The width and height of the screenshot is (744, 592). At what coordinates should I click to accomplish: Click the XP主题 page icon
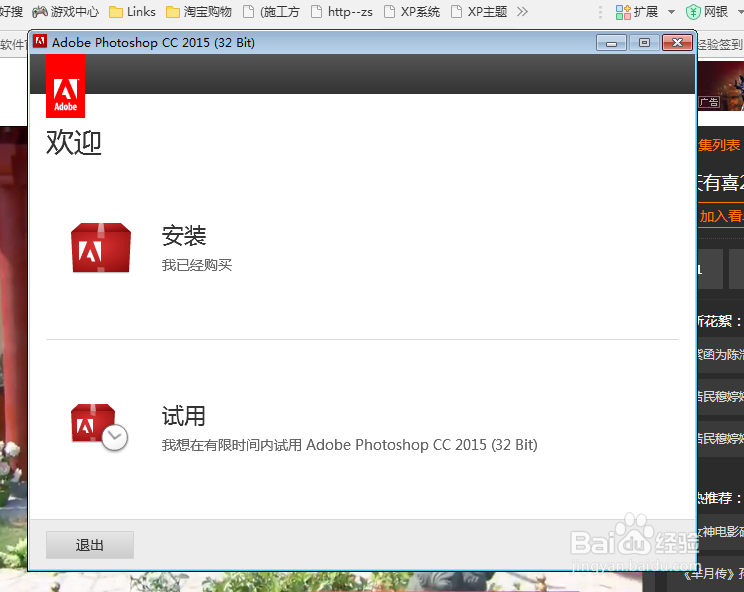(456, 11)
